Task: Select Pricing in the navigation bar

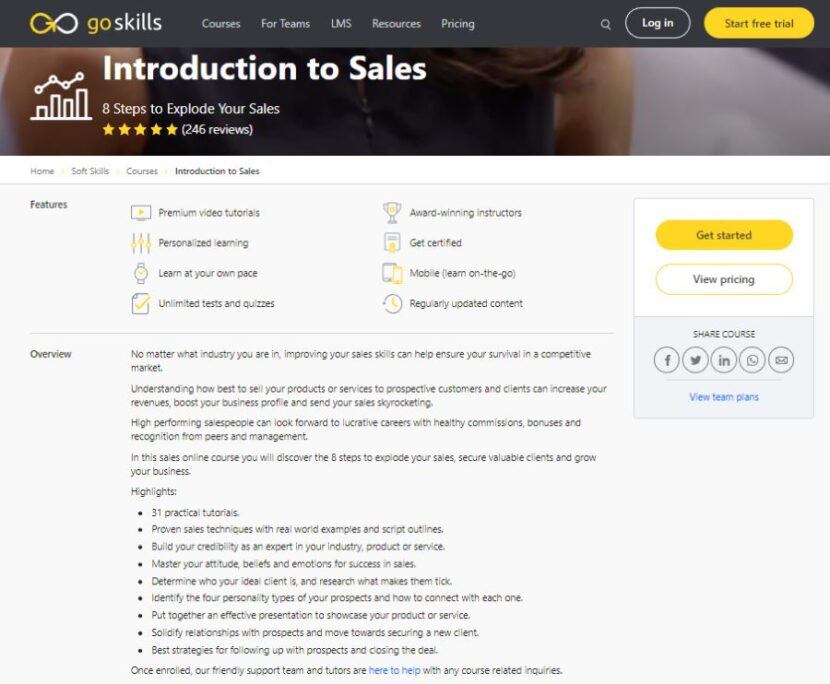Action: (x=458, y=22)
